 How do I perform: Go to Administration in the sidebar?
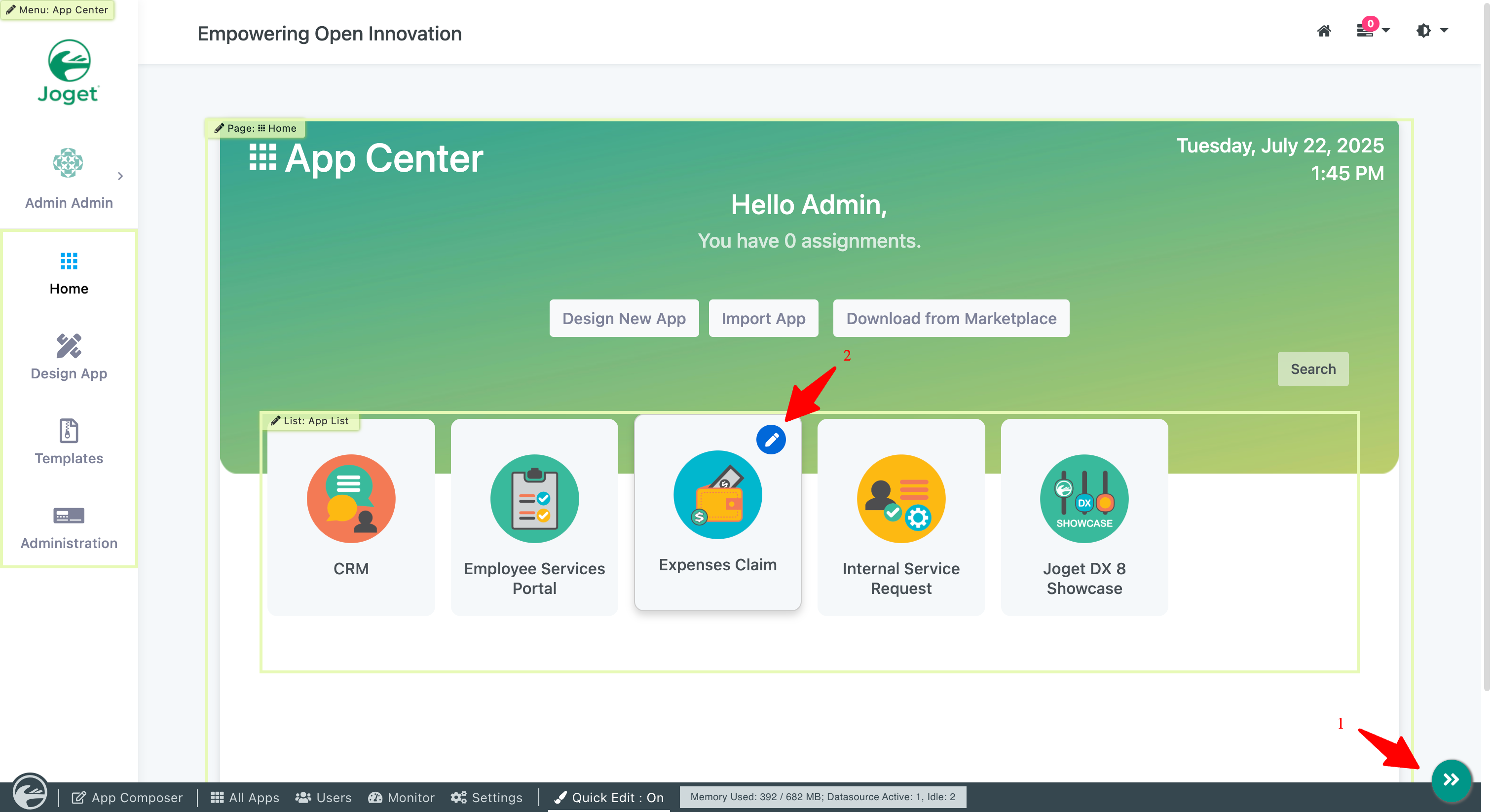69,527
